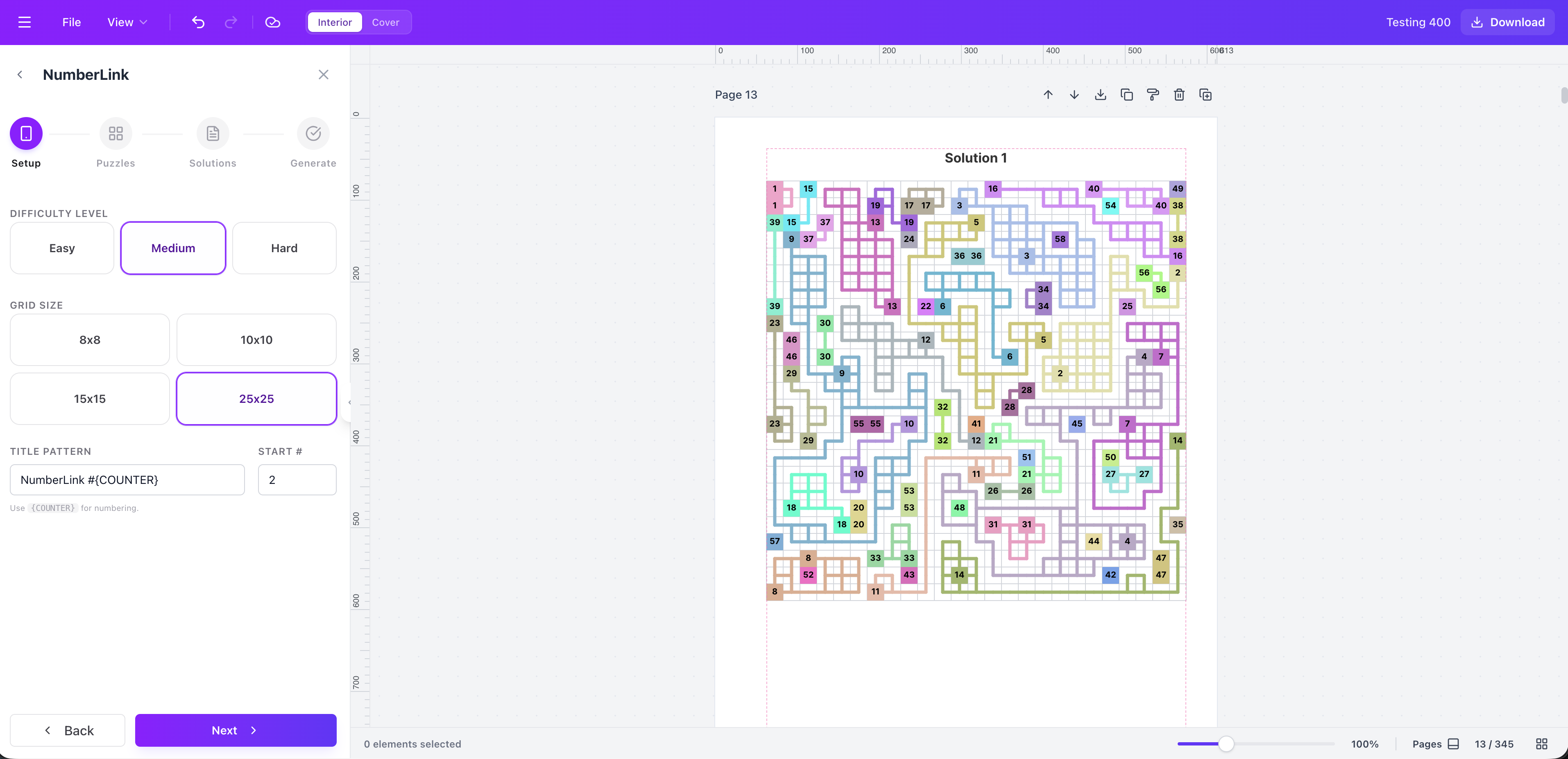Image resolution: width=1568 pixels, height=759 pixels.
Task: Click the Download button
Action: (x=1507, y=23)
